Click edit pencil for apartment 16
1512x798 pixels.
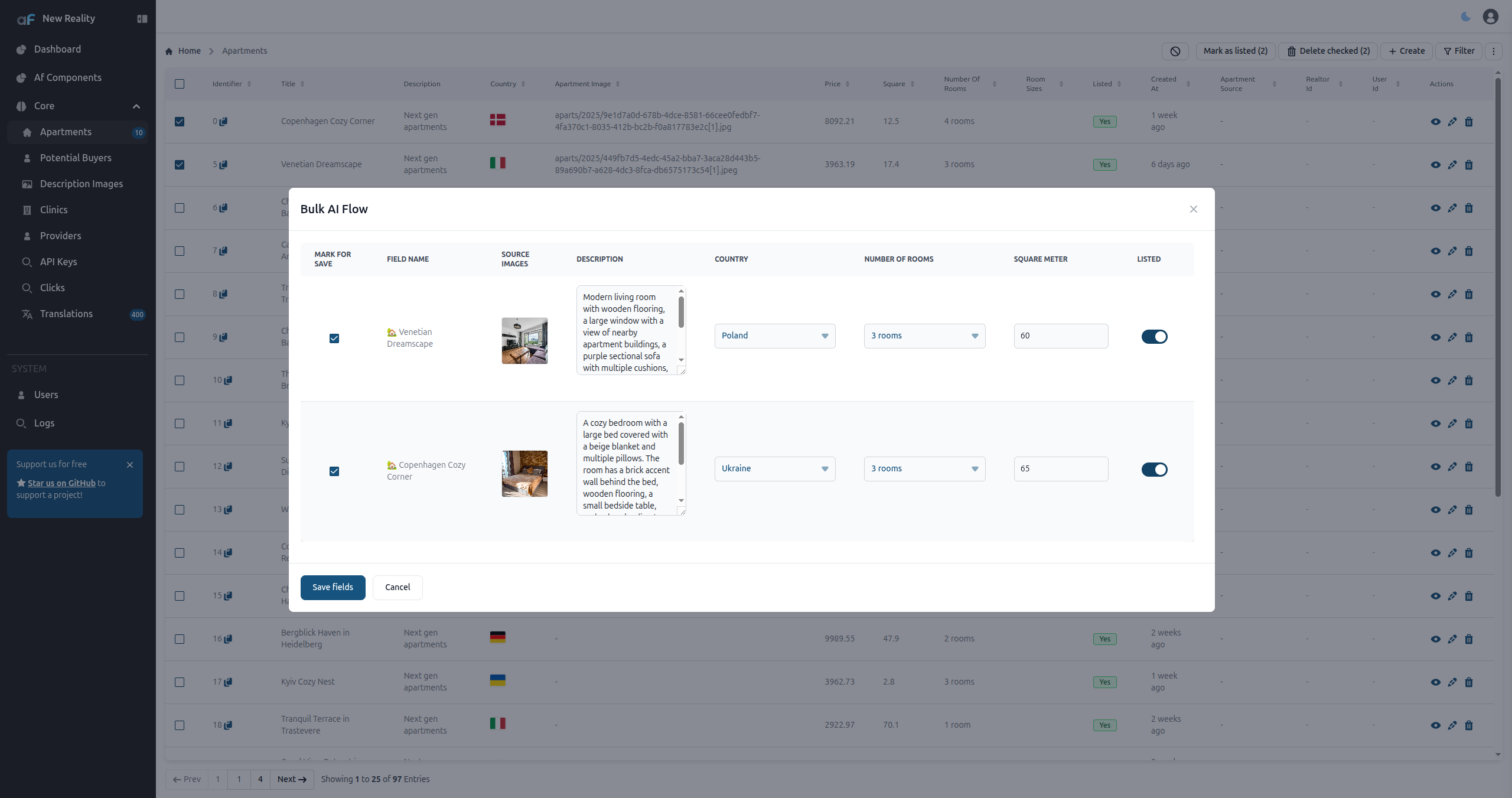coord(1452,639)
